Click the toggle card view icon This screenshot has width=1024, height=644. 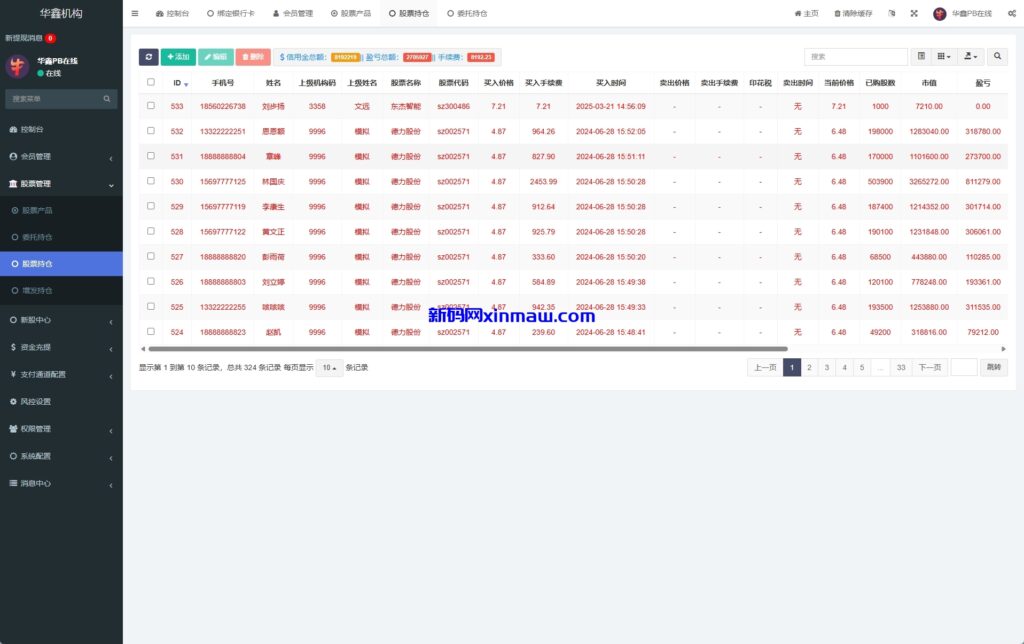[921, 57]
